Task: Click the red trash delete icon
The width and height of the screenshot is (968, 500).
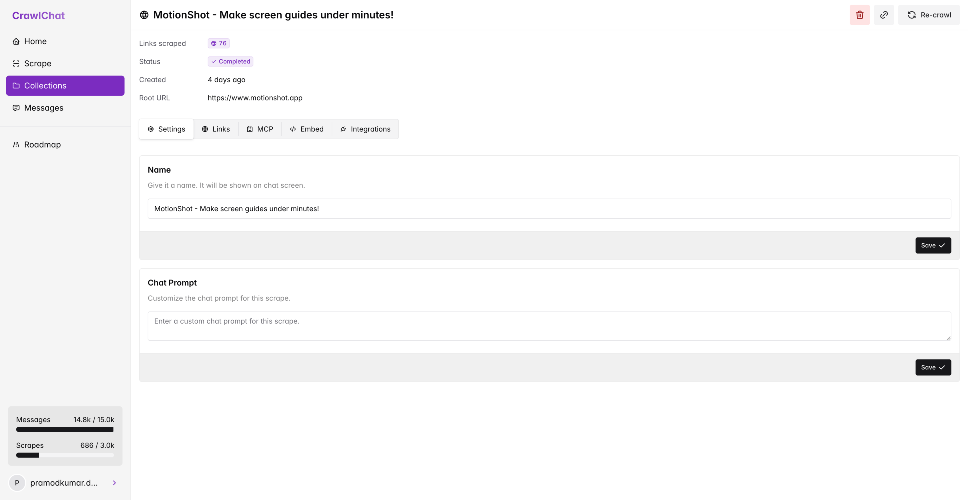Action: tap(860, 15)
